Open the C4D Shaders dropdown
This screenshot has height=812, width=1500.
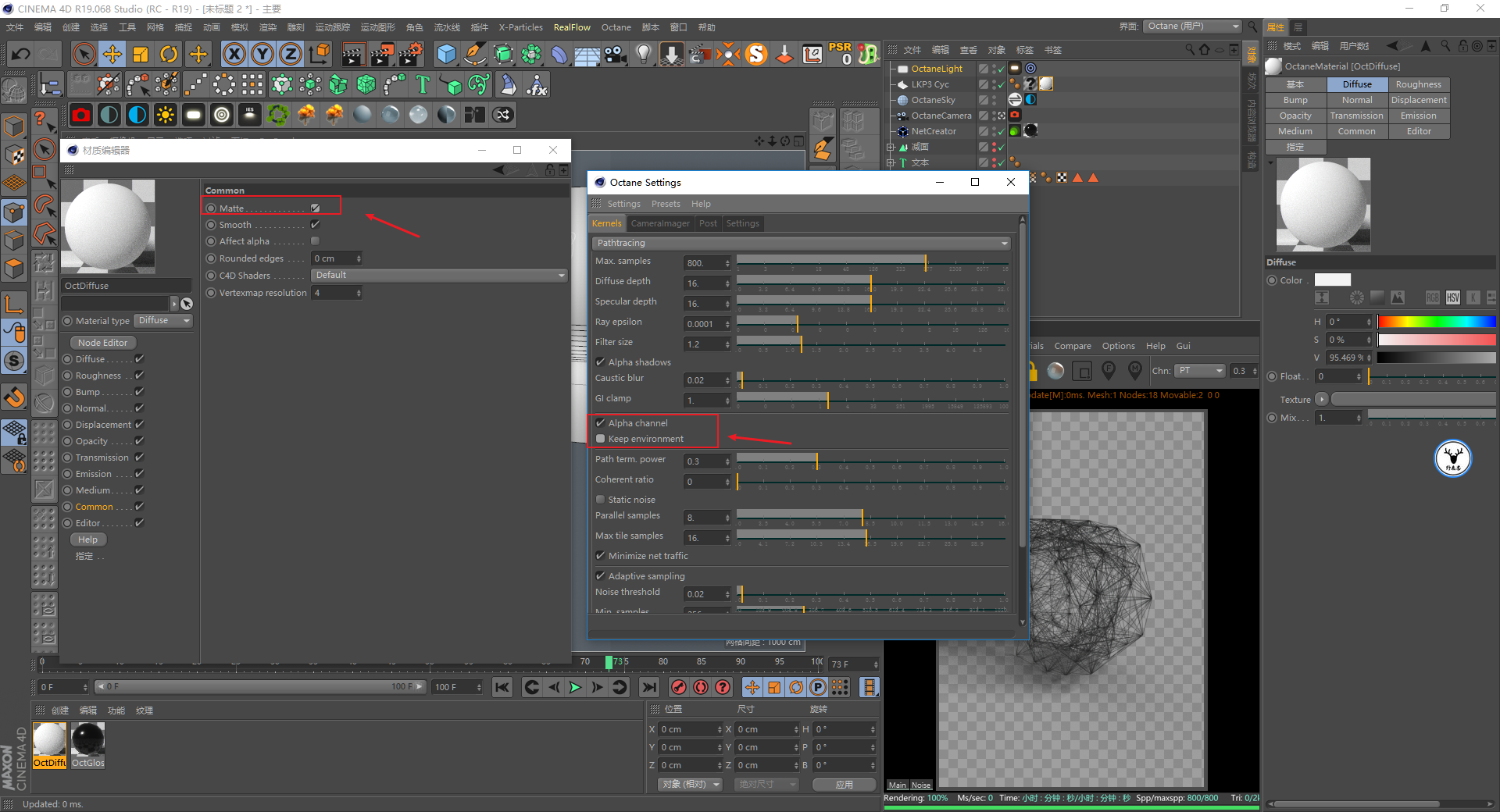[439, 276]
